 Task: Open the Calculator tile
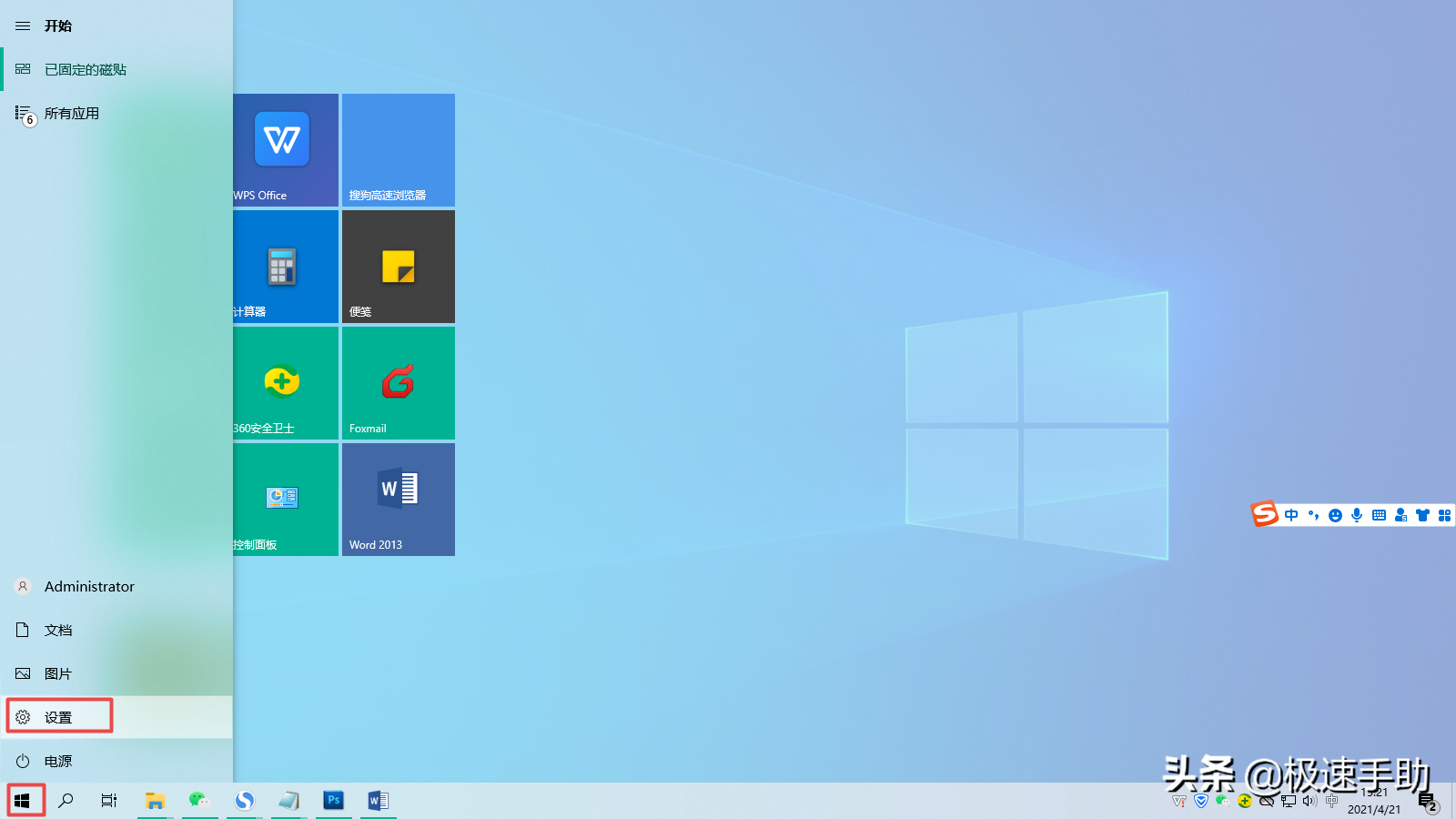pos(286,267)
